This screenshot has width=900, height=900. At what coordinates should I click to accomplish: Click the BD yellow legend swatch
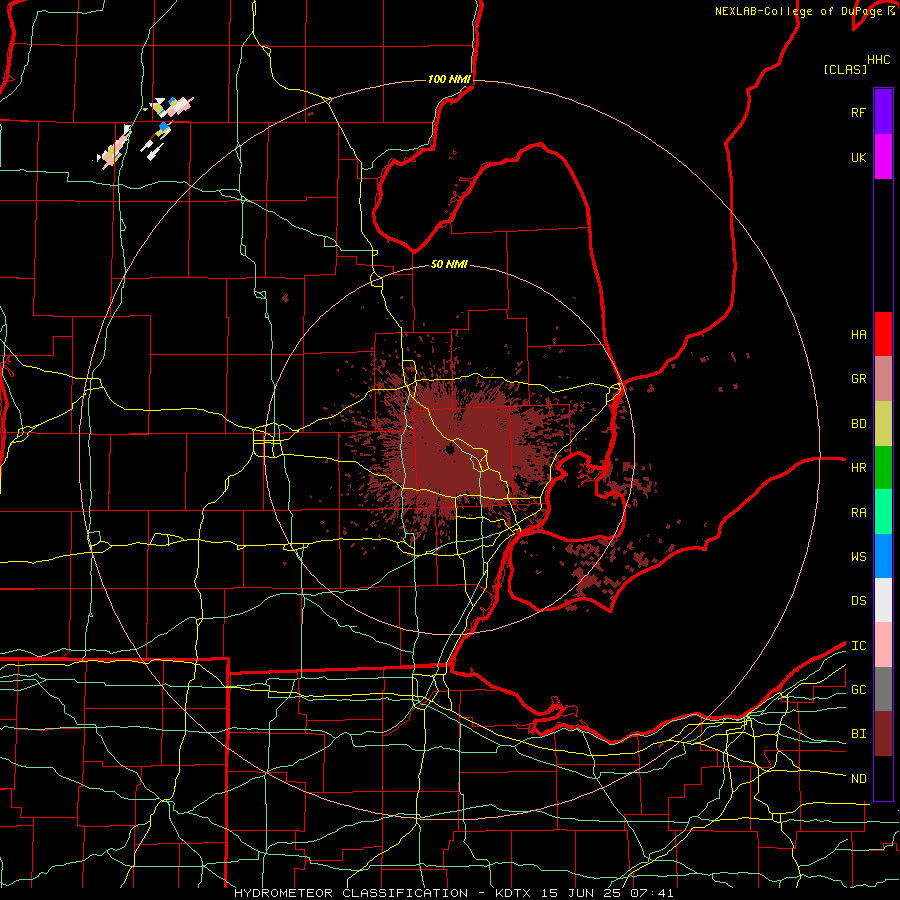coord(883,424)
